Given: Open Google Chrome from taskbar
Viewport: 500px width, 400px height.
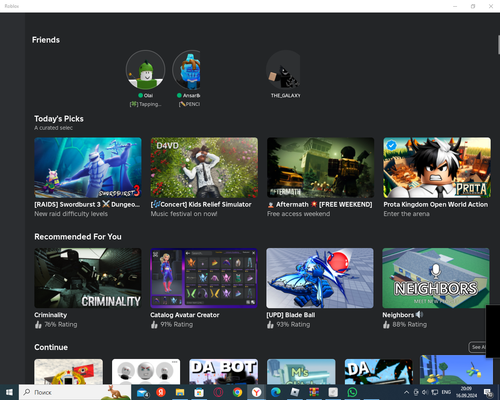Looking at the screenshot, I should (237, 392).
